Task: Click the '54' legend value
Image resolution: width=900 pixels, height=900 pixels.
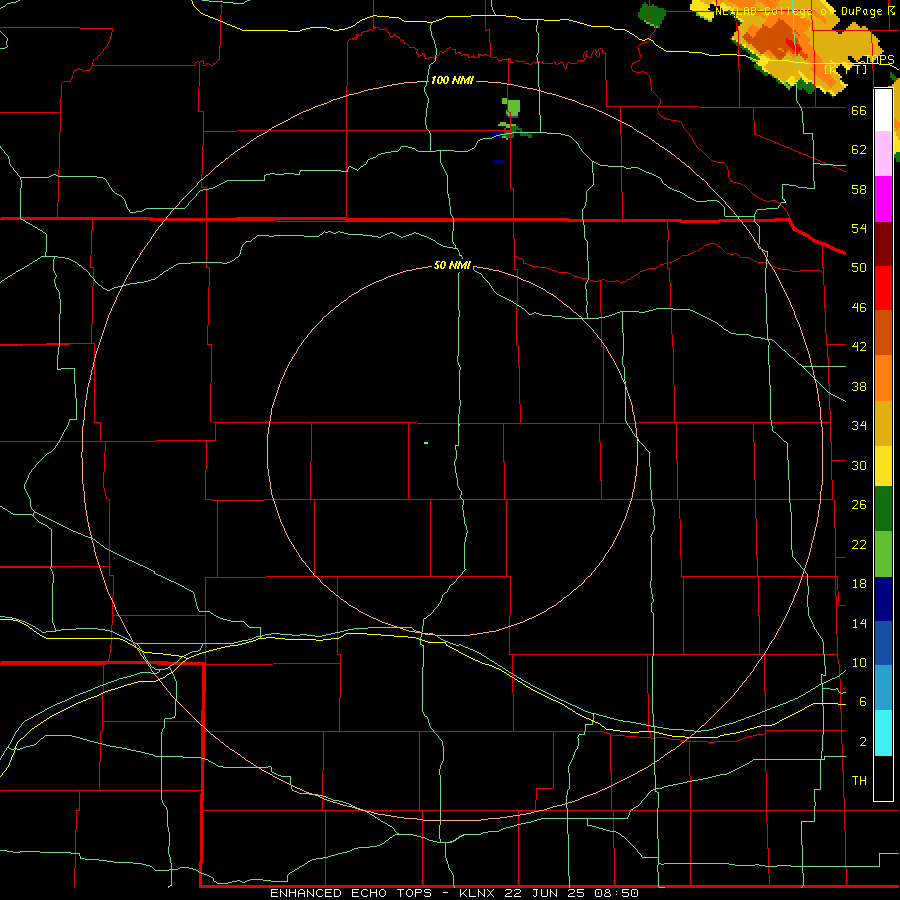Action: (x=859, y=228)
